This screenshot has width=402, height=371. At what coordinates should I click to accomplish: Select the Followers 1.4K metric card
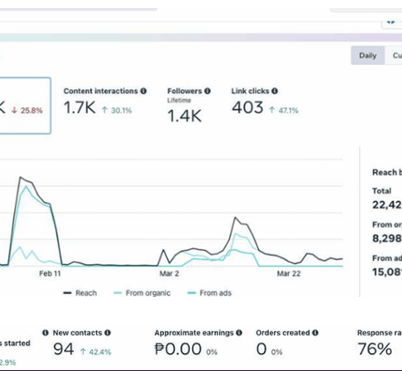point(189,105)
